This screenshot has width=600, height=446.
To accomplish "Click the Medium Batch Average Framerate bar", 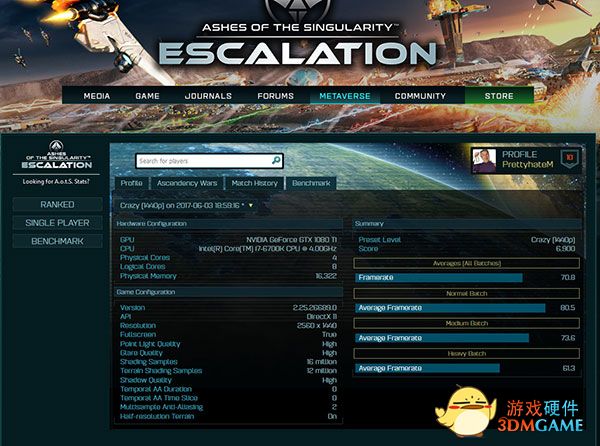I will pos(442,338).
